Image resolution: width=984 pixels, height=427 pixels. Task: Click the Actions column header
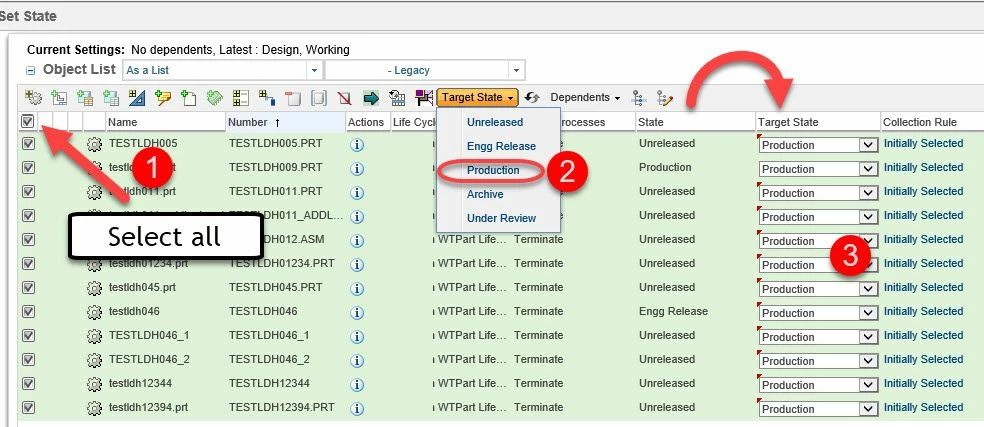(x=367, y=122)
